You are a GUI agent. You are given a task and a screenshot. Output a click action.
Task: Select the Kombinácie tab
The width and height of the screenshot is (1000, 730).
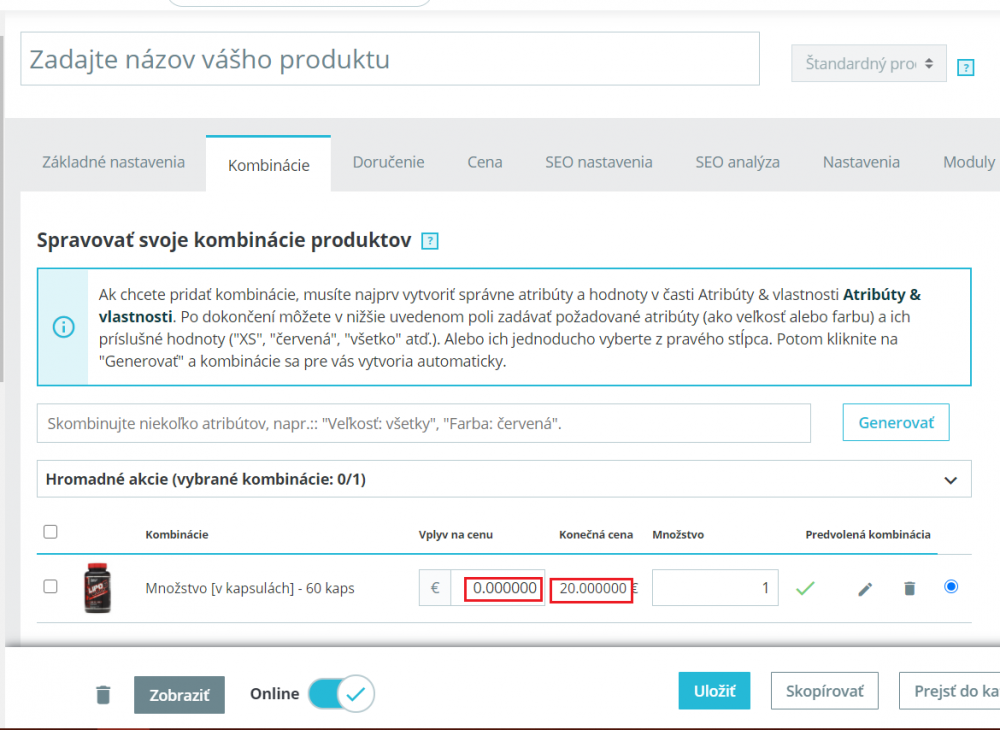268,164
